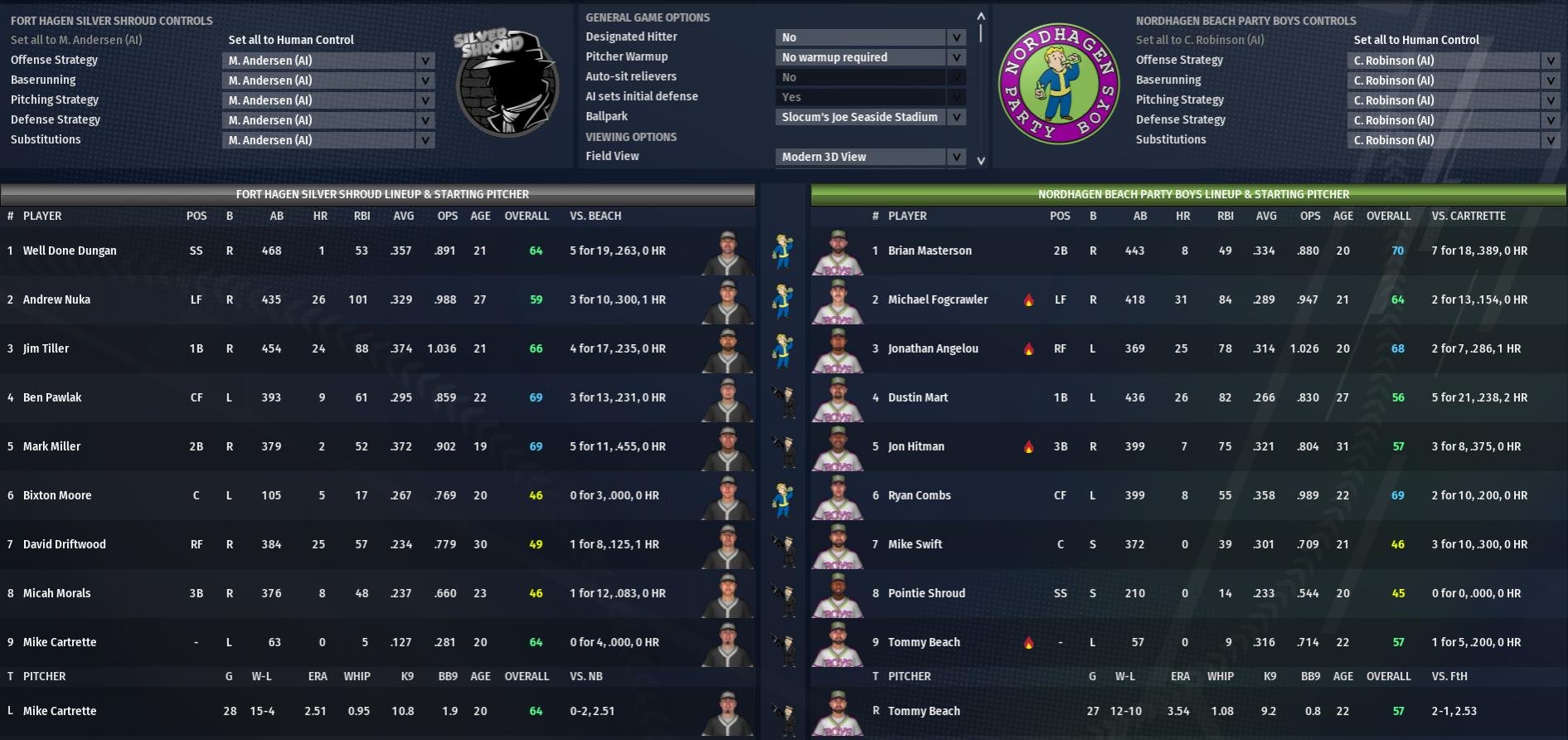Click Jon Hitman's hot streak flame icon
1568x740 pixels.
(x=1028, y=447)
